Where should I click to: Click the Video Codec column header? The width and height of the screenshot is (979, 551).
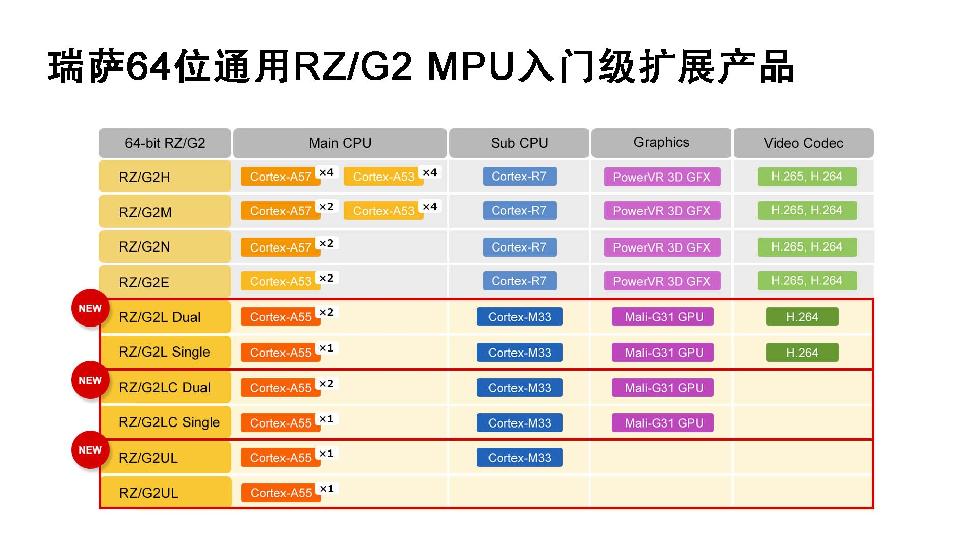click(x=803, y=143)
